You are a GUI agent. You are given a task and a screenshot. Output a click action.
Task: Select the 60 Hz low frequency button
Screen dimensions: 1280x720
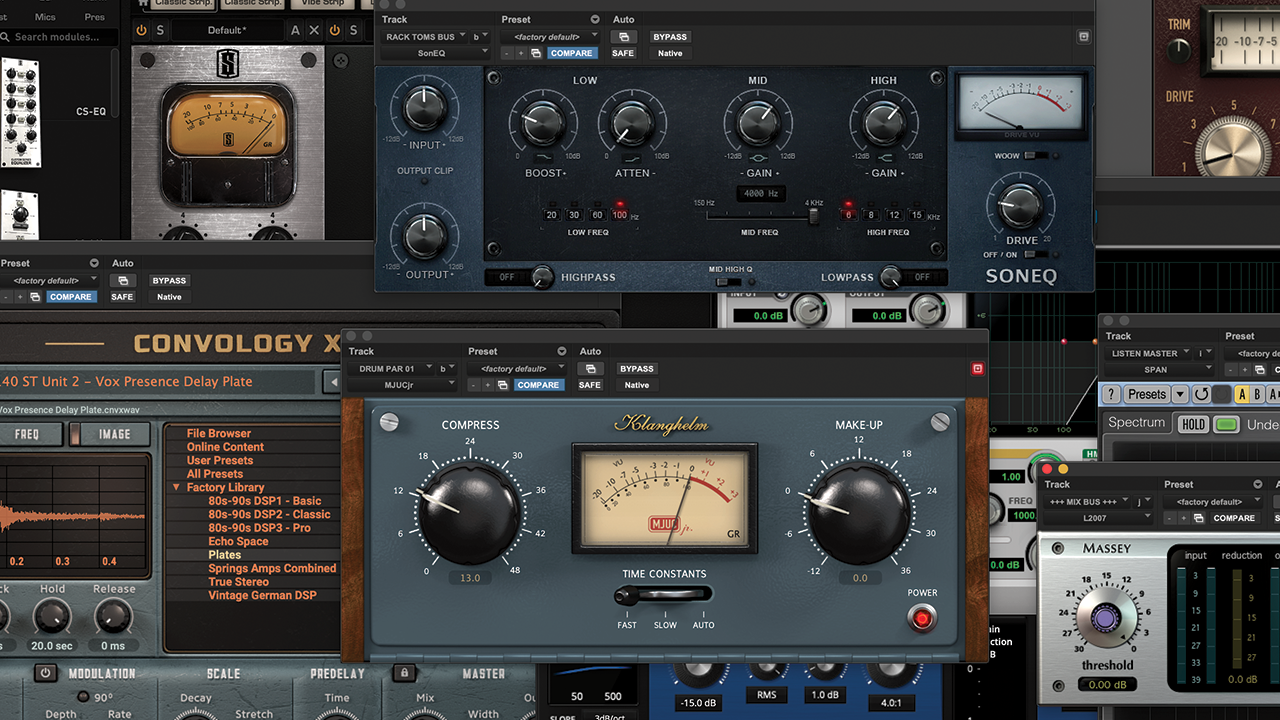click(x=597, y=215)
